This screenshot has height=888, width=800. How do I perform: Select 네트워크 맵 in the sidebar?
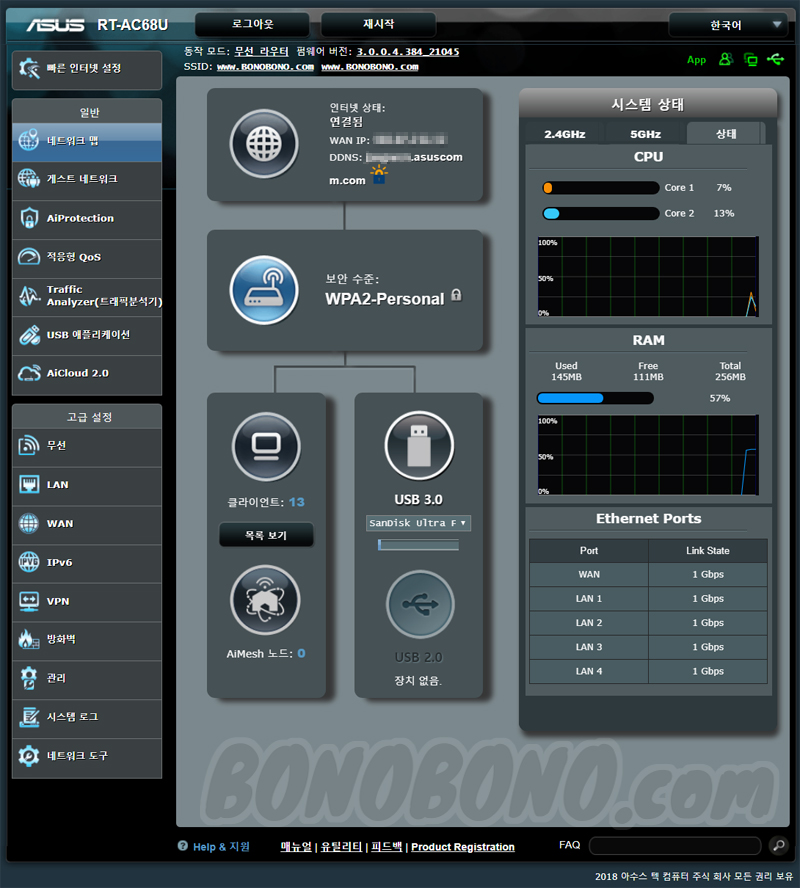coord(87,141)
